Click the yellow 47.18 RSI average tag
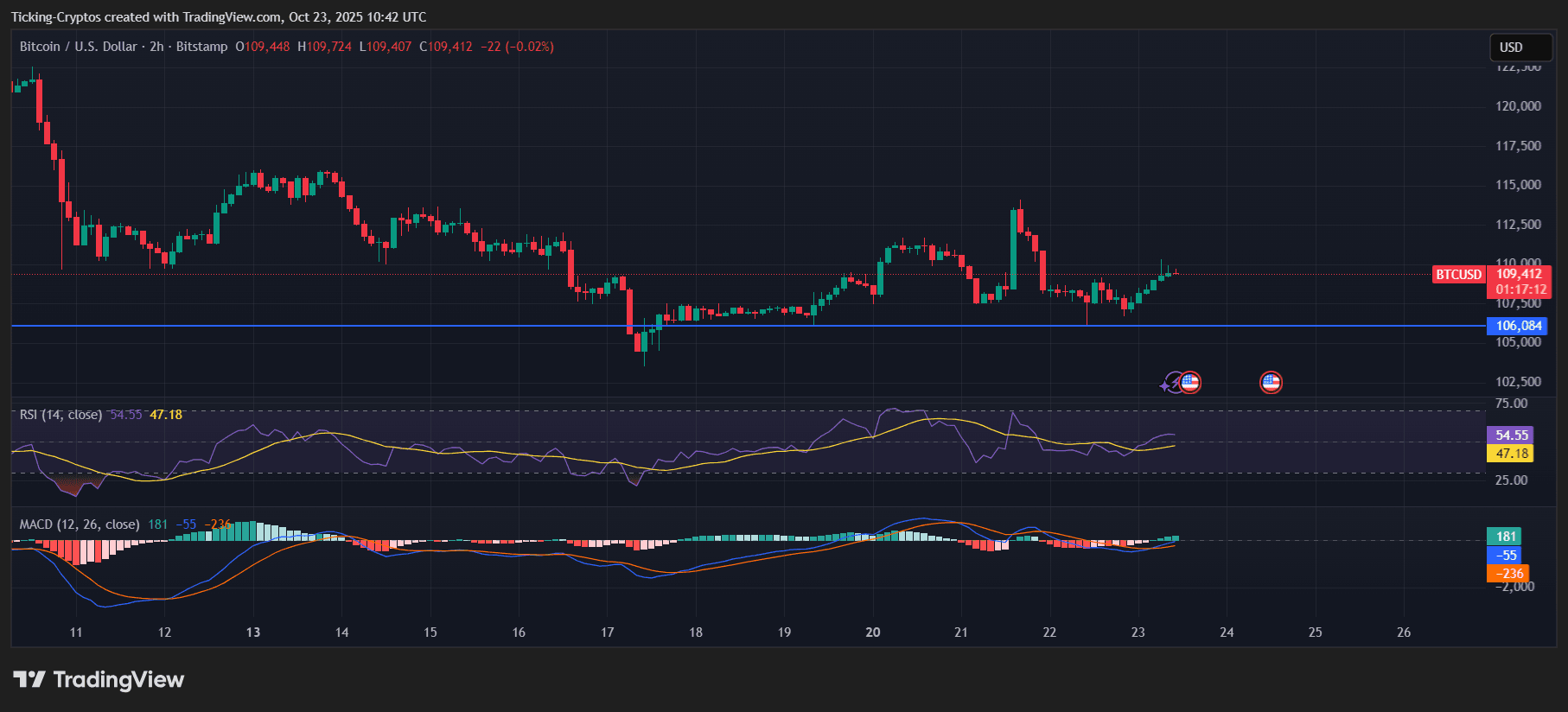The height and width of the screenshot is (712, 1568). click(1509, 454)
